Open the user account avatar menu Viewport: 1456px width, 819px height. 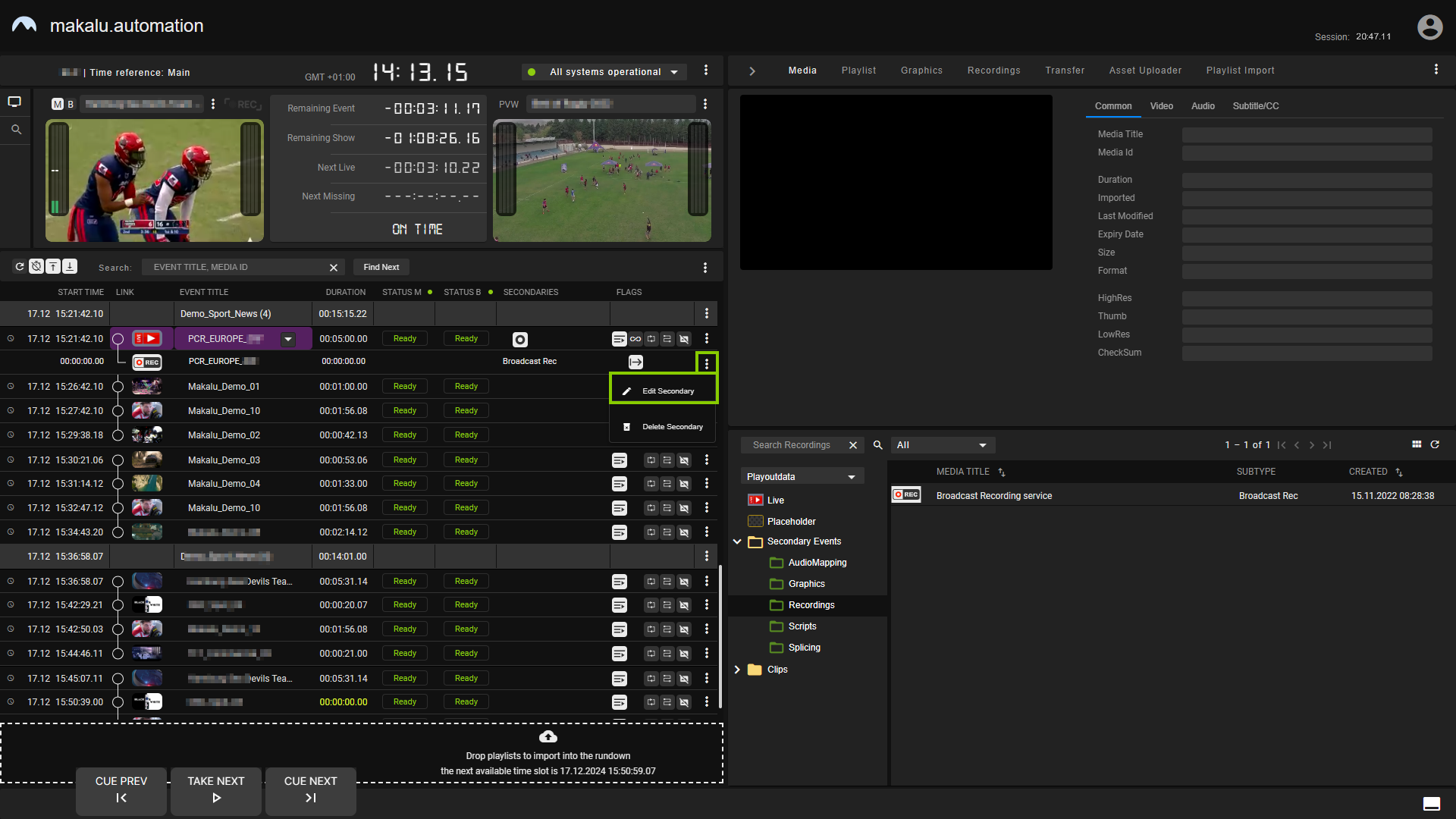click(x=1429, y=27)
